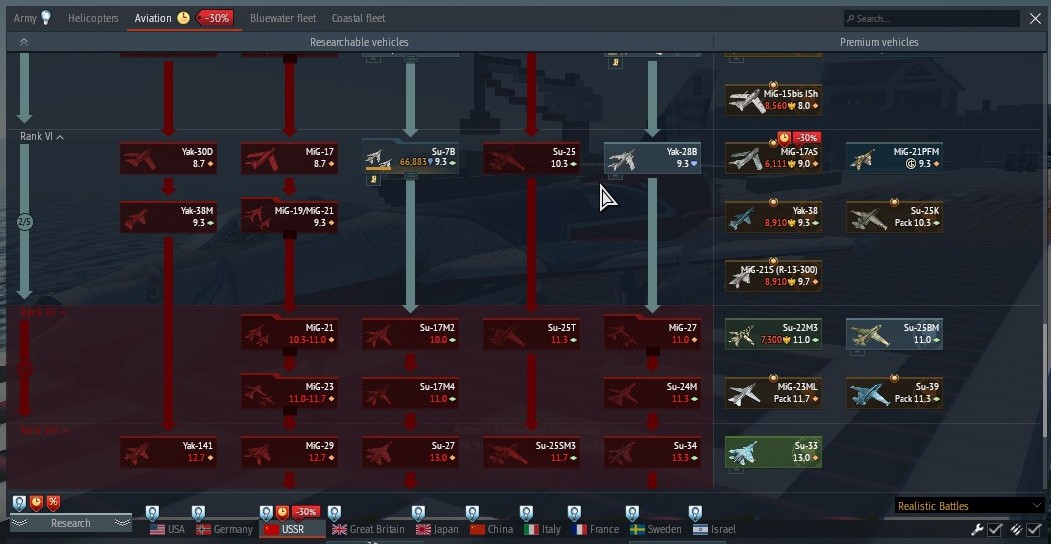Screen dimensions: 1051x544
Task: Select the MiG-23ML pack card
Action: coord(773,393)
